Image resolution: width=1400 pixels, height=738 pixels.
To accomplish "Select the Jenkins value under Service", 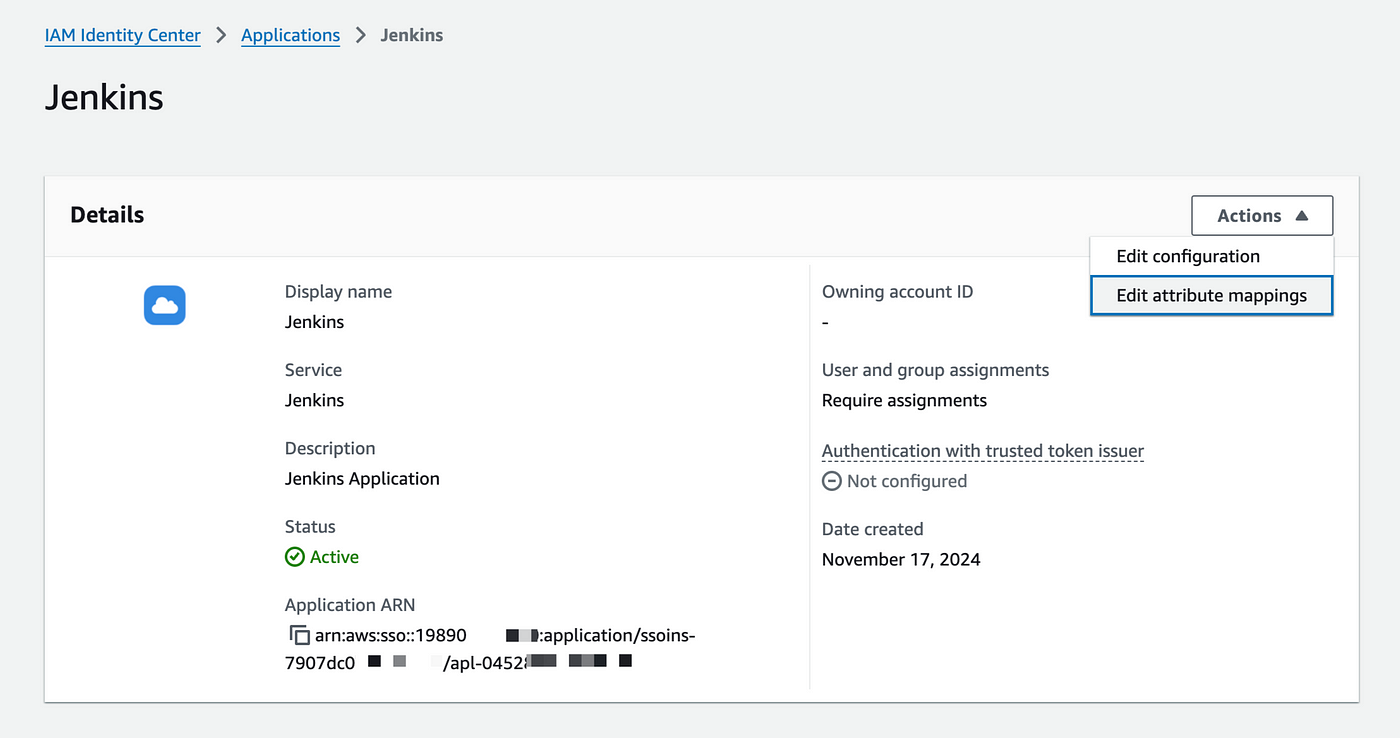I will [314, 400].
